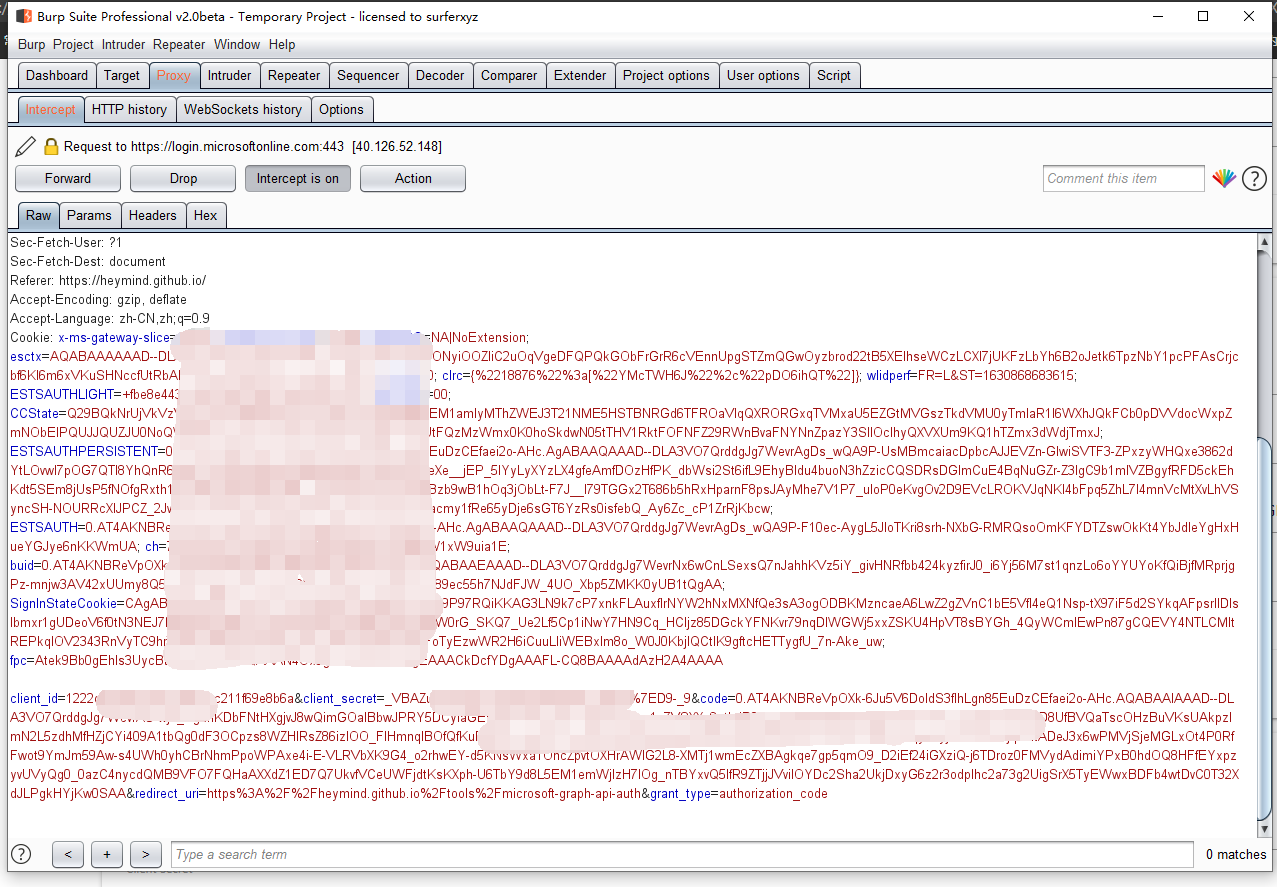Screen dimensions: 1277x887
Task: Go to previous search match
Action: [x=68, y=854]
